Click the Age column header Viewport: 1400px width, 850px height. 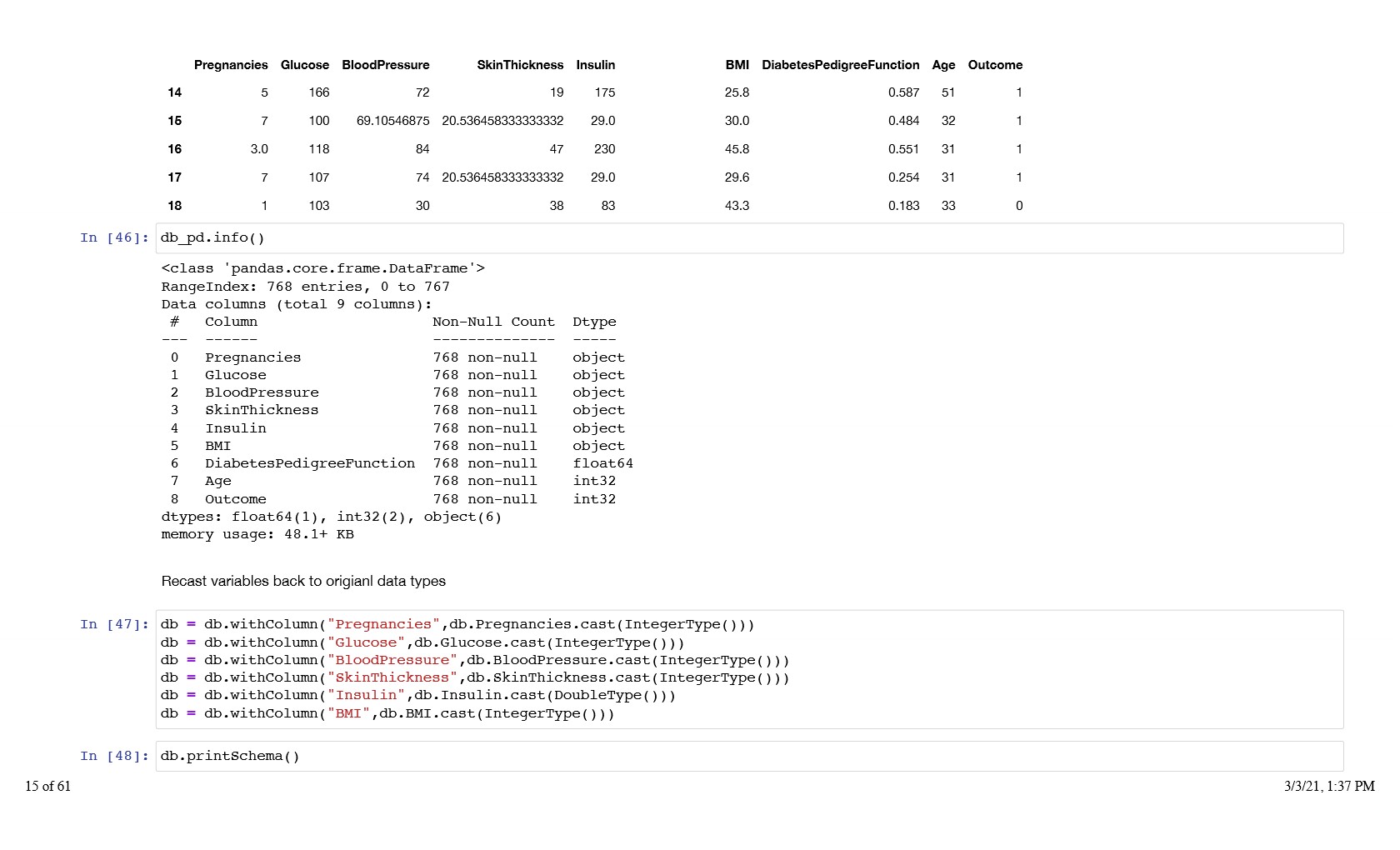(x=943, y=65)
